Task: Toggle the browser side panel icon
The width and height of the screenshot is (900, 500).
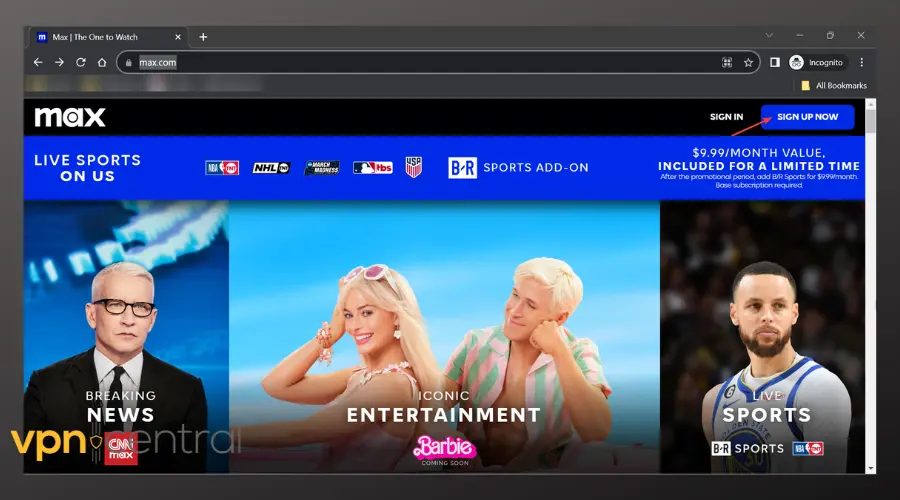Action: tap(775, 62)
